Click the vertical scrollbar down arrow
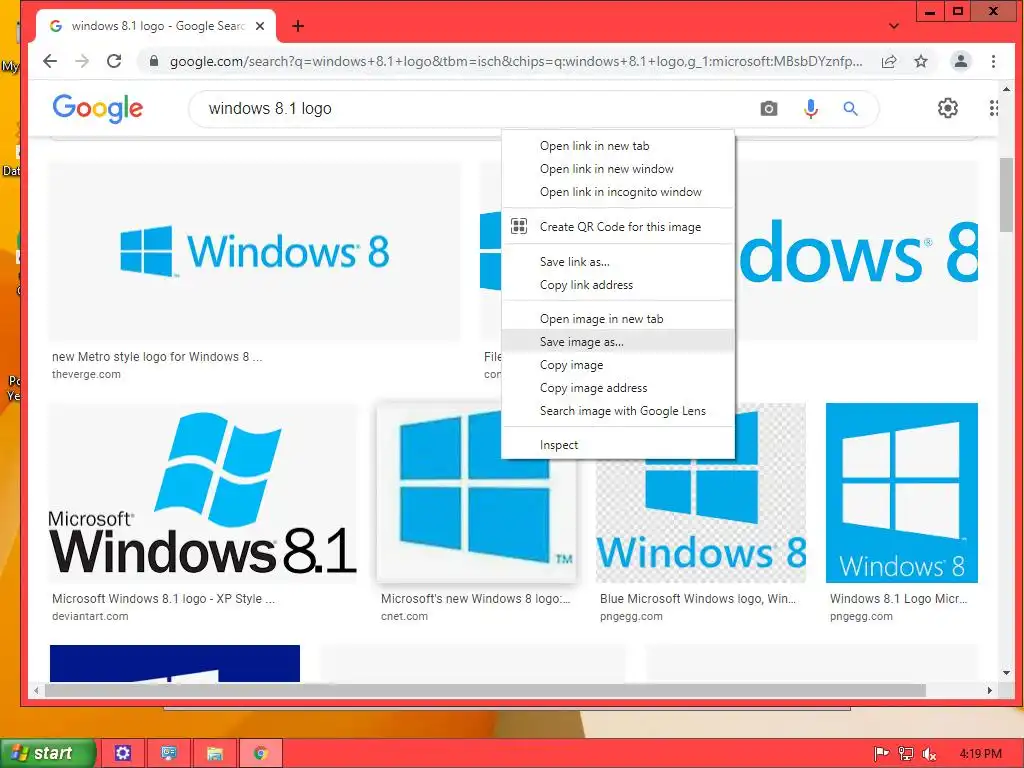The image size is (1024, 768). click(x=1006, y=673)
